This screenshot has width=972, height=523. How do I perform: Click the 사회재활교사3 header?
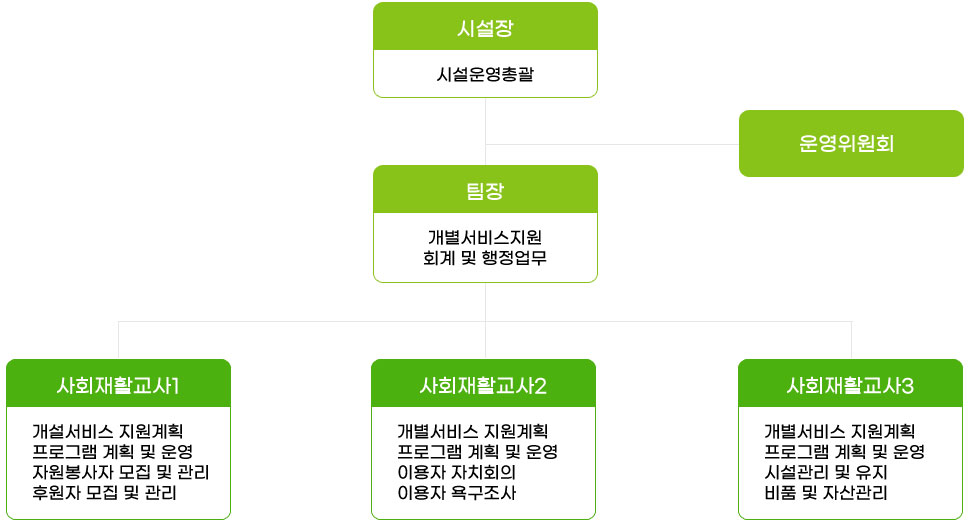click(x=850, y=385)
